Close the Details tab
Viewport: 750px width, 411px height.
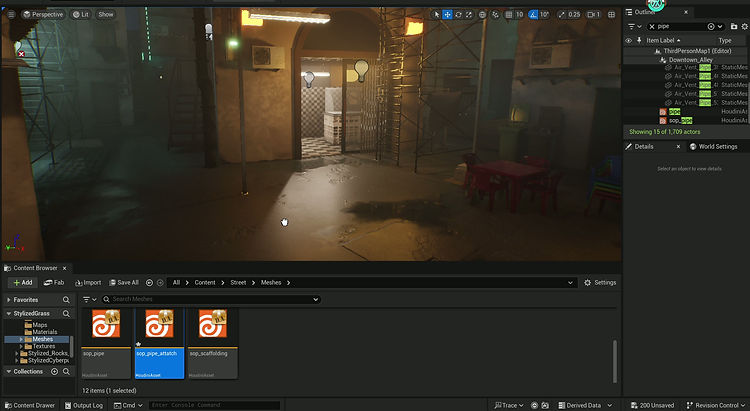678,146
